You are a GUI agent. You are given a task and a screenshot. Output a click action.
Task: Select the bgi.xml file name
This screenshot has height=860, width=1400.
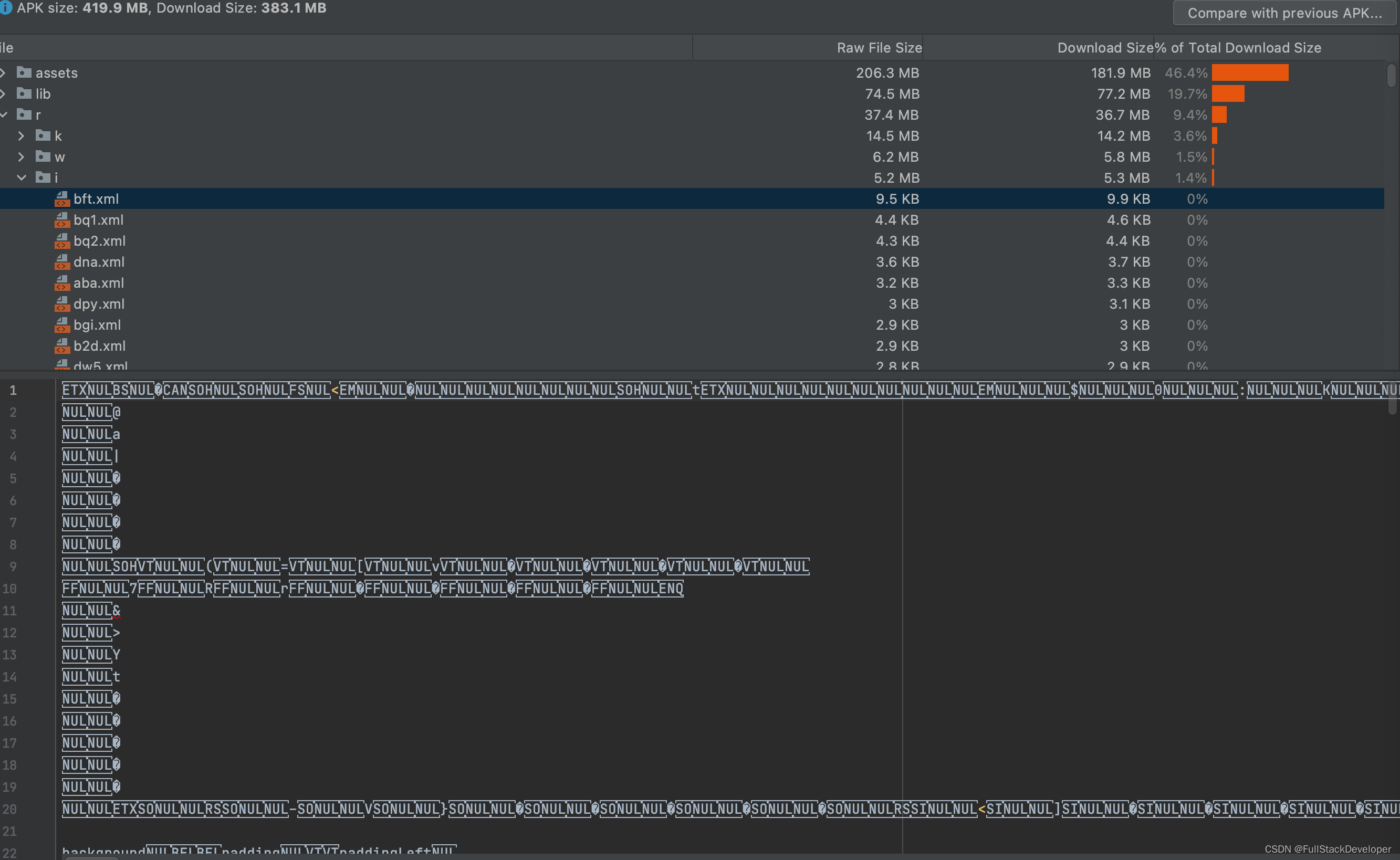click(x=97, y=326)
